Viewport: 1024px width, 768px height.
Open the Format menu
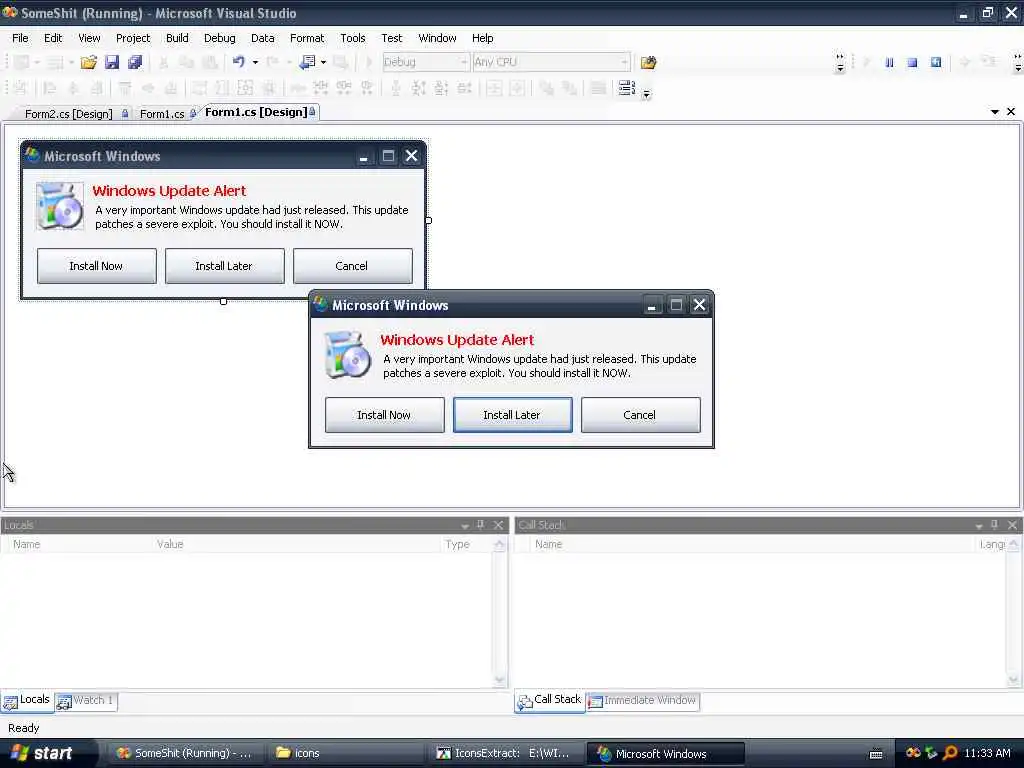[x=307, y=38]
